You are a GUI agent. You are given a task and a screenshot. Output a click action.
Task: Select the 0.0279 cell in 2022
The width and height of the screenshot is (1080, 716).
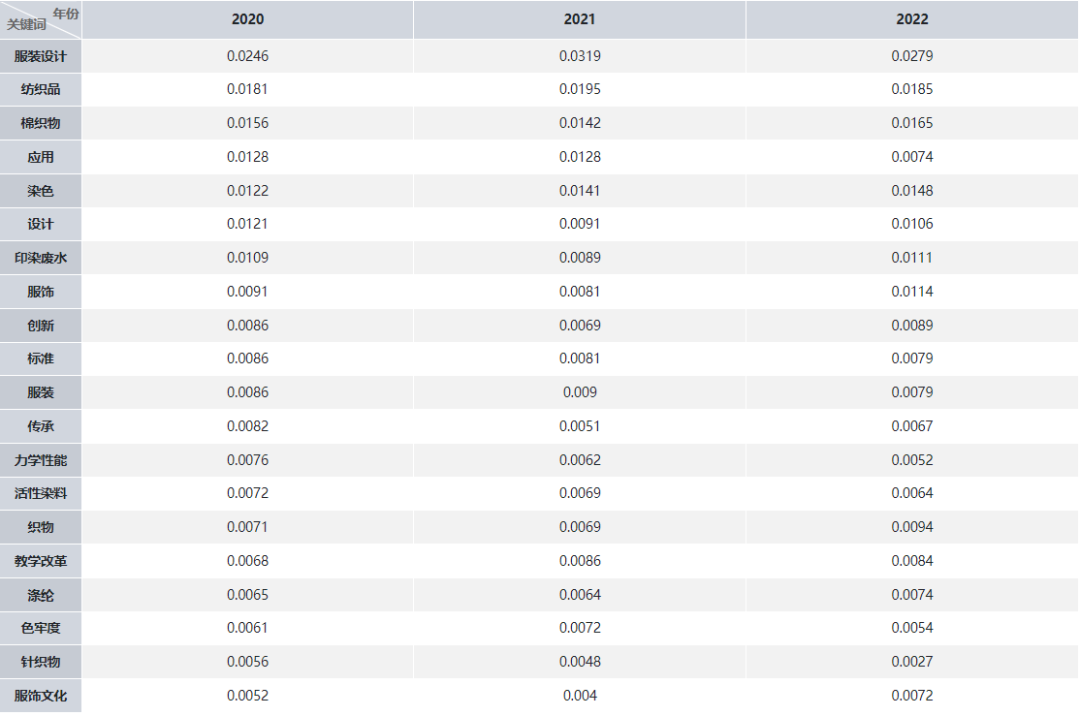coord(912,56)
